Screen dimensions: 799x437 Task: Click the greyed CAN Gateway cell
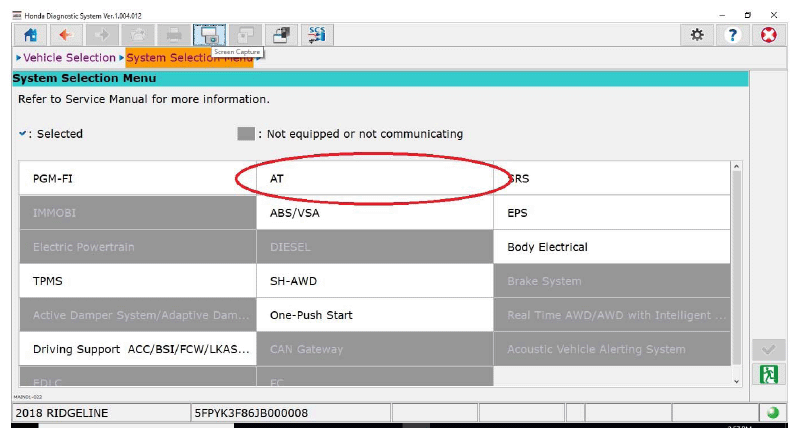375,349
